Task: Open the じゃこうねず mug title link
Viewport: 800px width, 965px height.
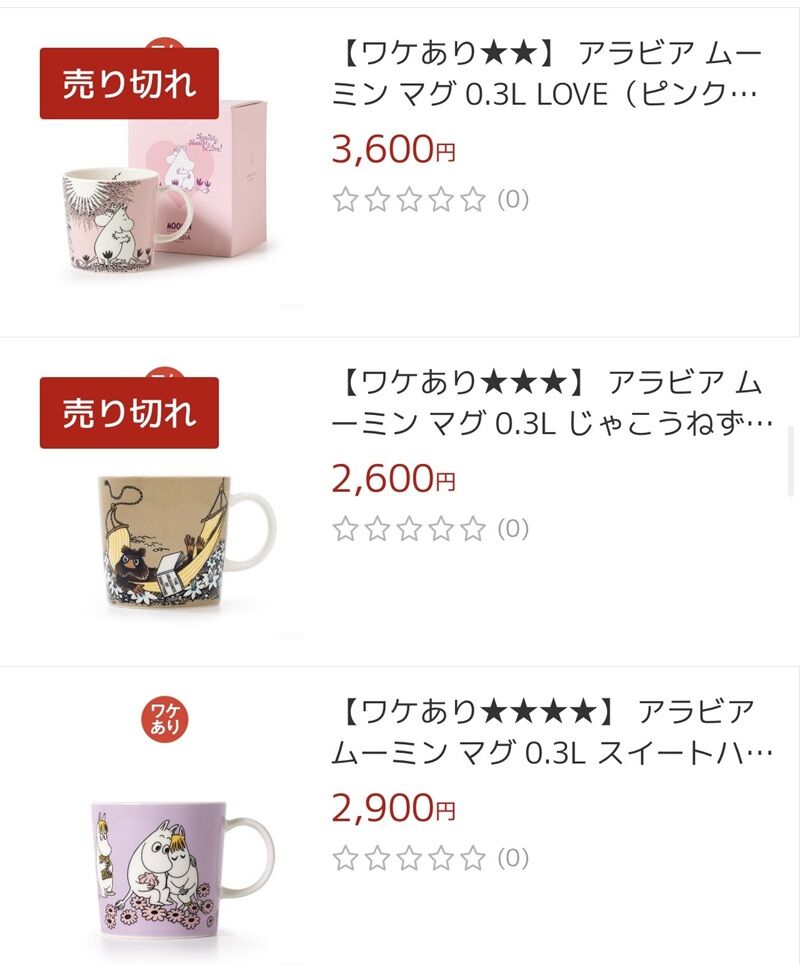Action: coord(551,403)
